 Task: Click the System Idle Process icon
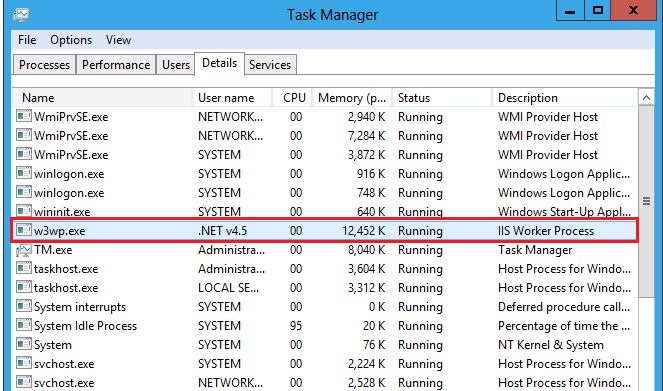pos(24,325)
